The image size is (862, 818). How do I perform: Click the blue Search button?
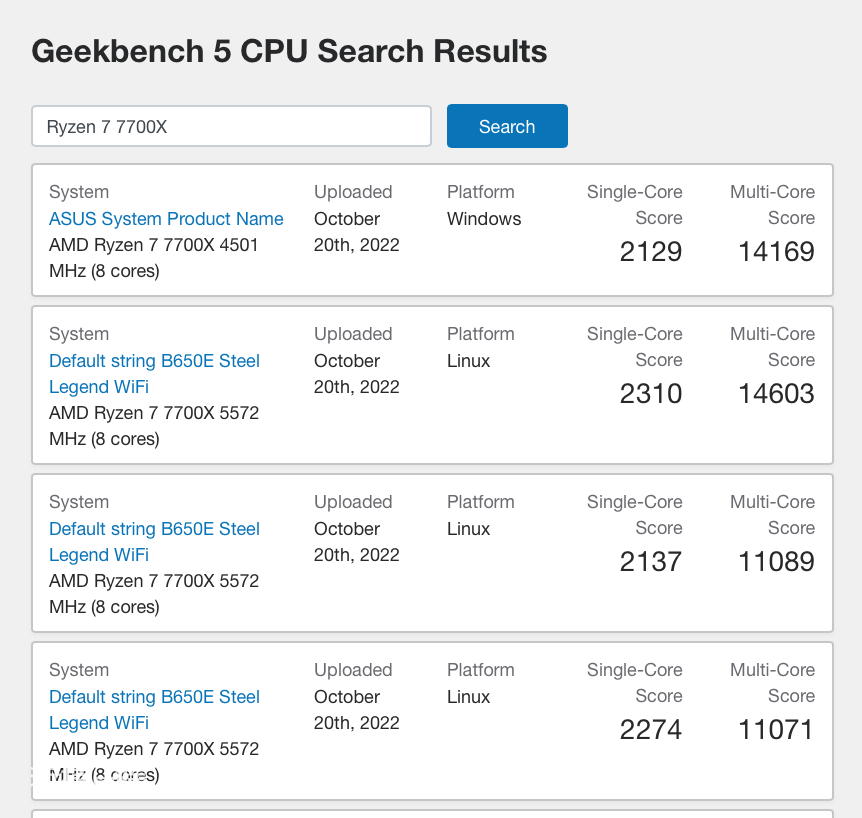click(507, 126)
